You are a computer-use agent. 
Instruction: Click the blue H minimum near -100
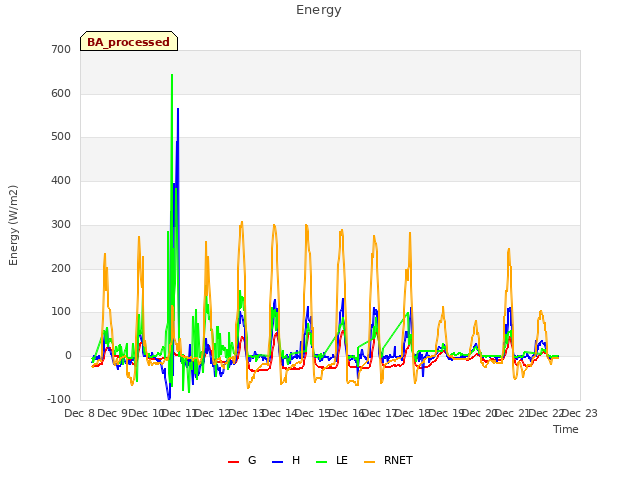[x=169, y=398]
